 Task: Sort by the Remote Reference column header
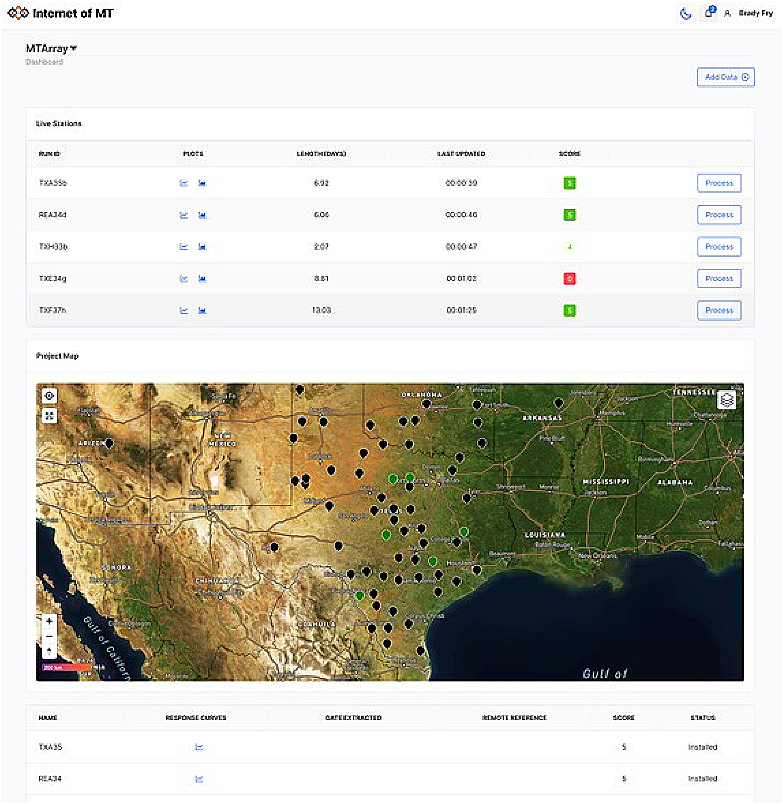click(514, 718)
